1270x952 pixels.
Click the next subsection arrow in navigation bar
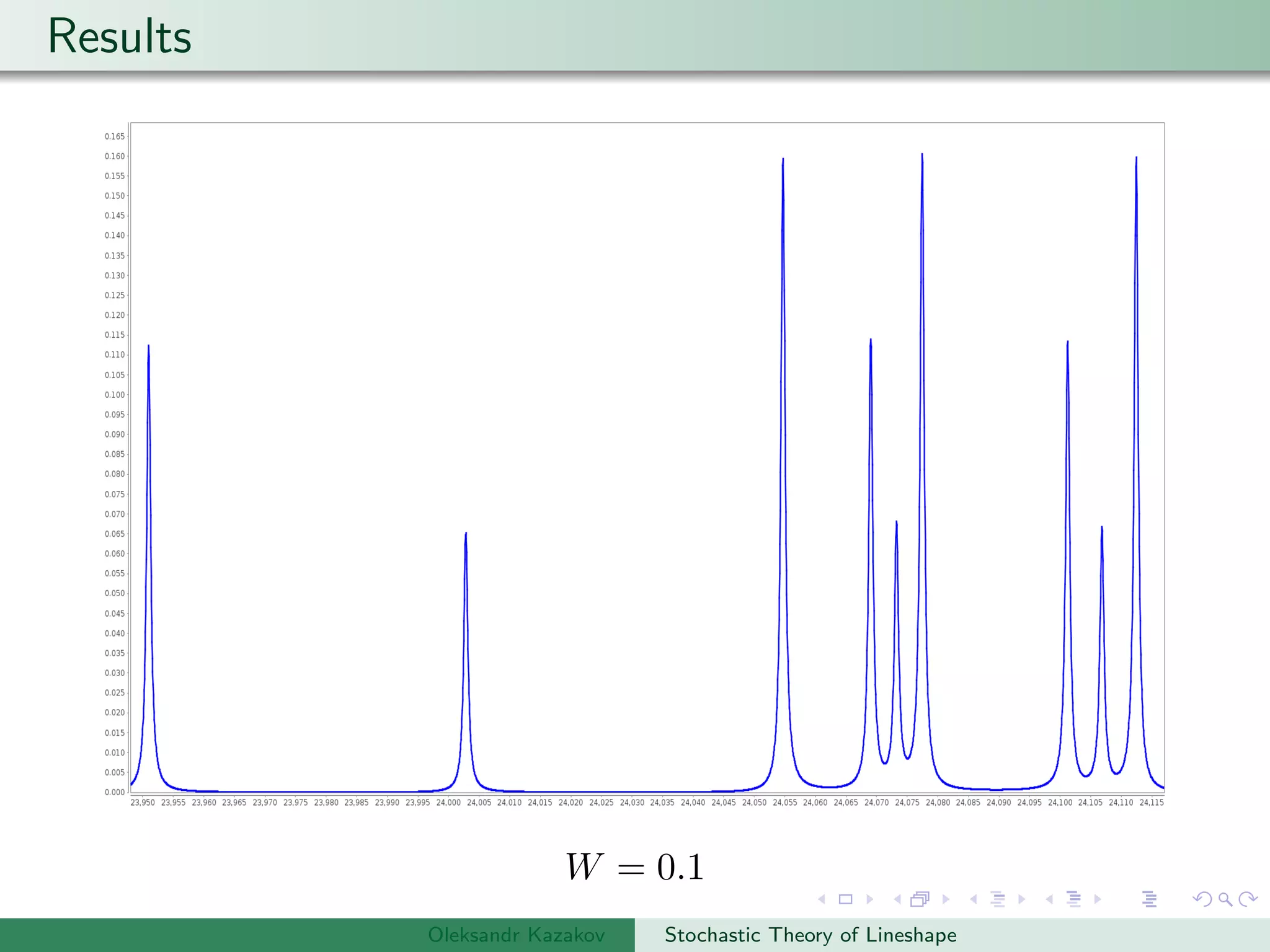[x=1022, y=899]
